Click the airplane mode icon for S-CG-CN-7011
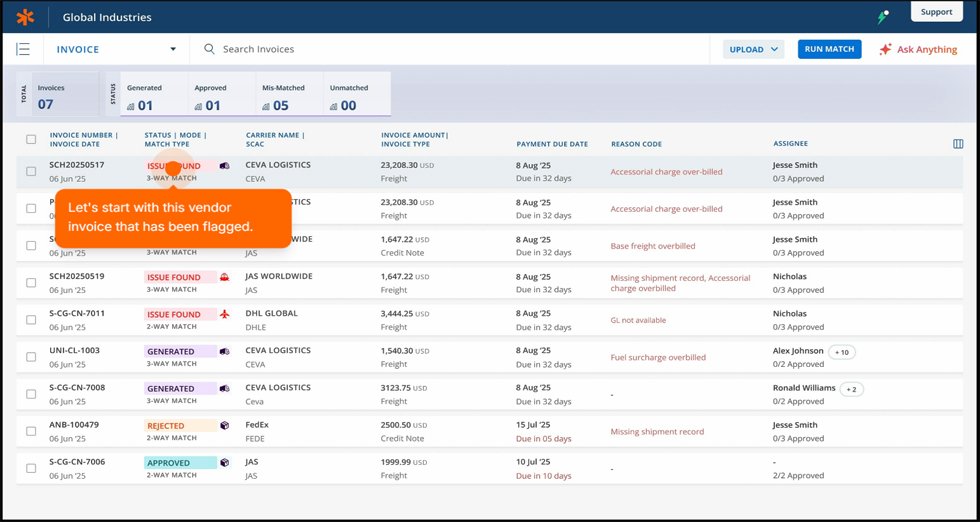The height and width of the screenshot is (522, 980). point(225,314)
